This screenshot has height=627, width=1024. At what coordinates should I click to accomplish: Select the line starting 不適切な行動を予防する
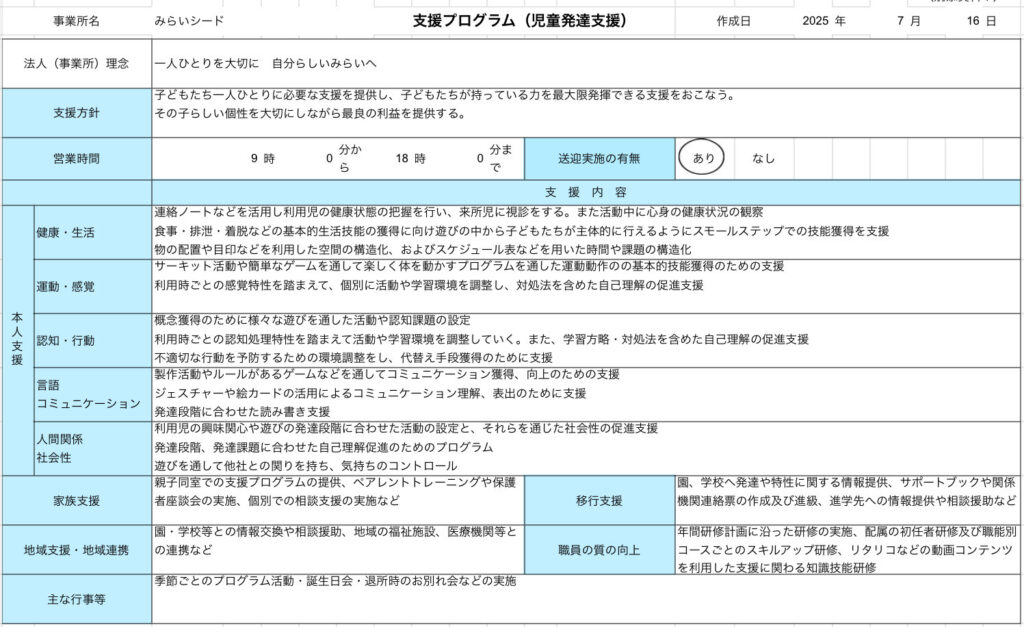click(353, 358)
